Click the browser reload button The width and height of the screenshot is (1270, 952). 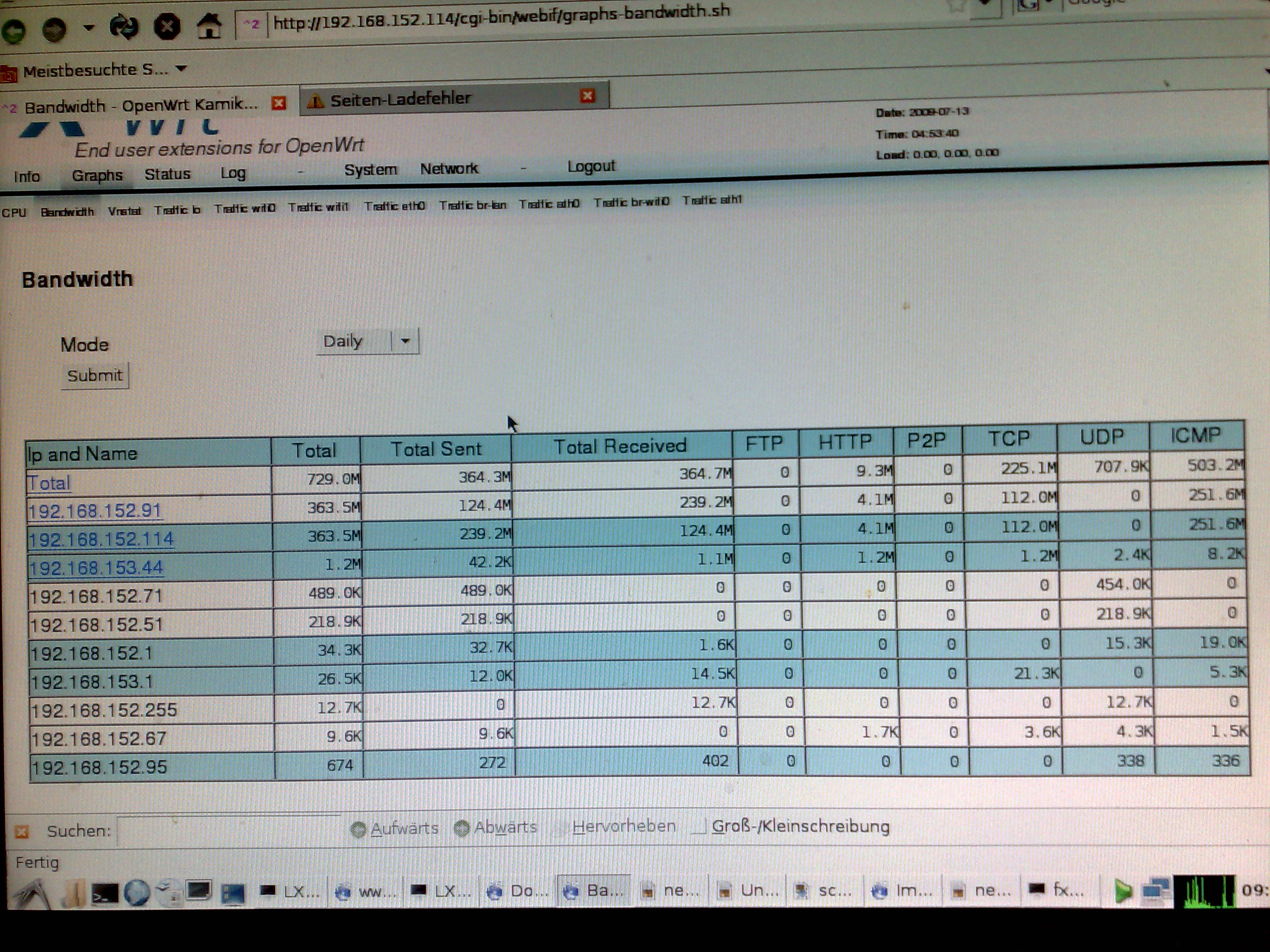(123, 26)
